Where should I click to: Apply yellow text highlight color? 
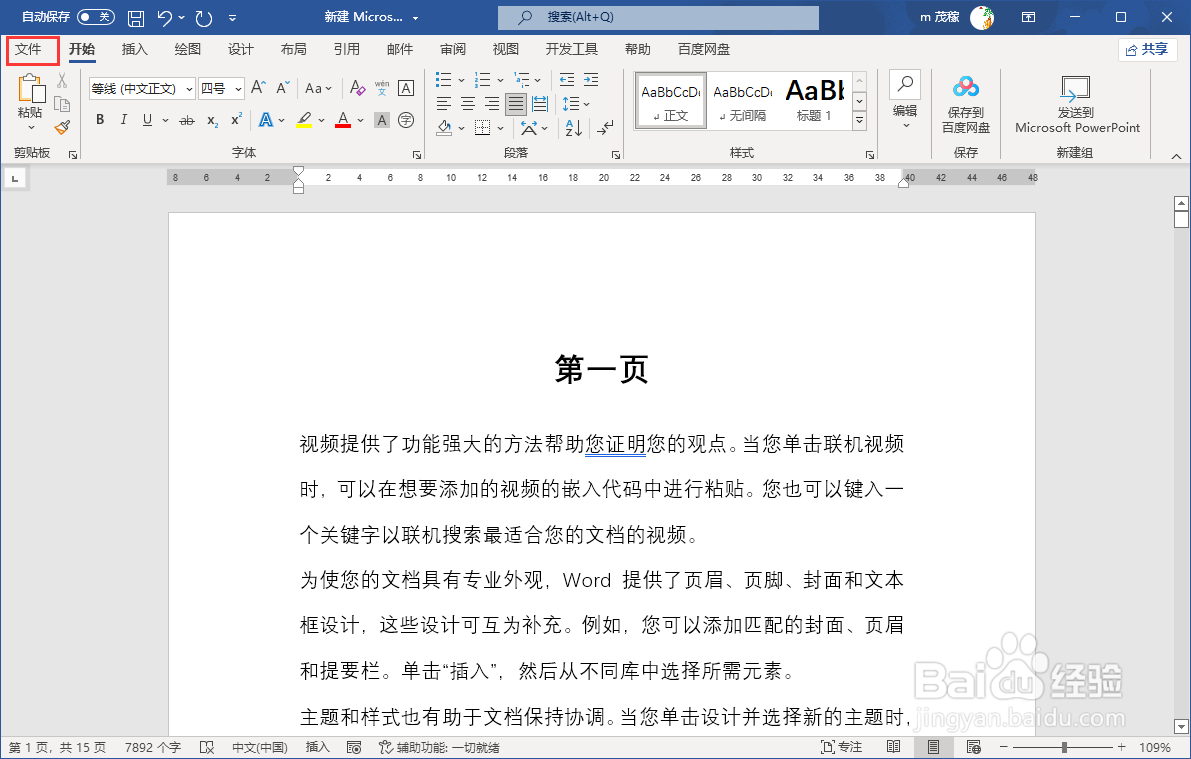point(304,120)
